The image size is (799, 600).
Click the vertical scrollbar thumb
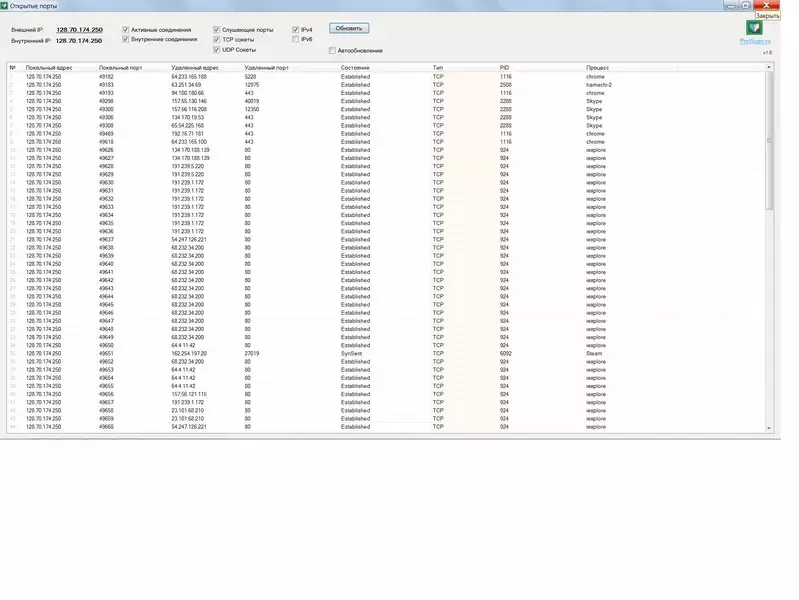(769, 140)
